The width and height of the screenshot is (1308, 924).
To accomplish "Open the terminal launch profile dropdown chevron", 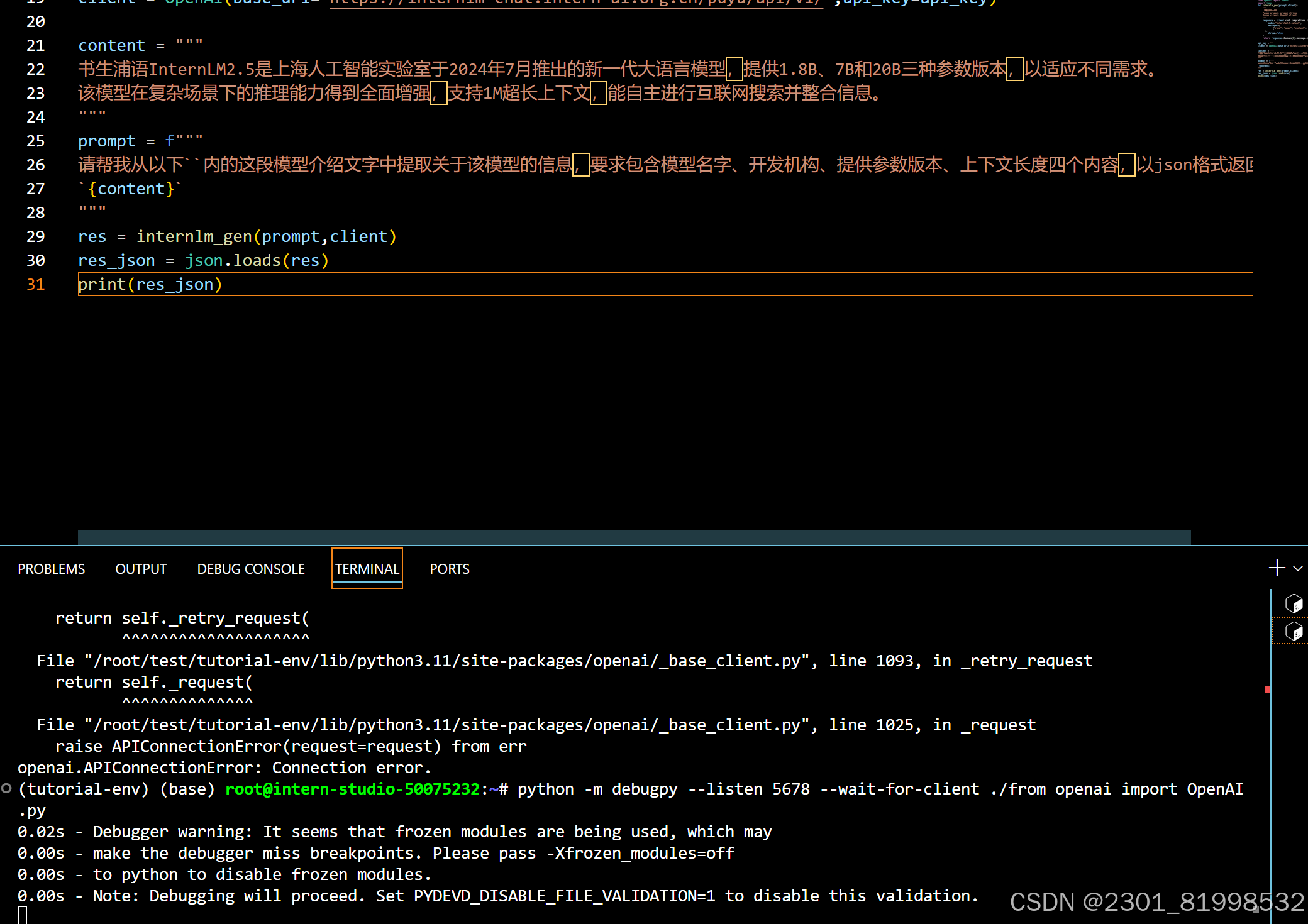I will 1298,569.
